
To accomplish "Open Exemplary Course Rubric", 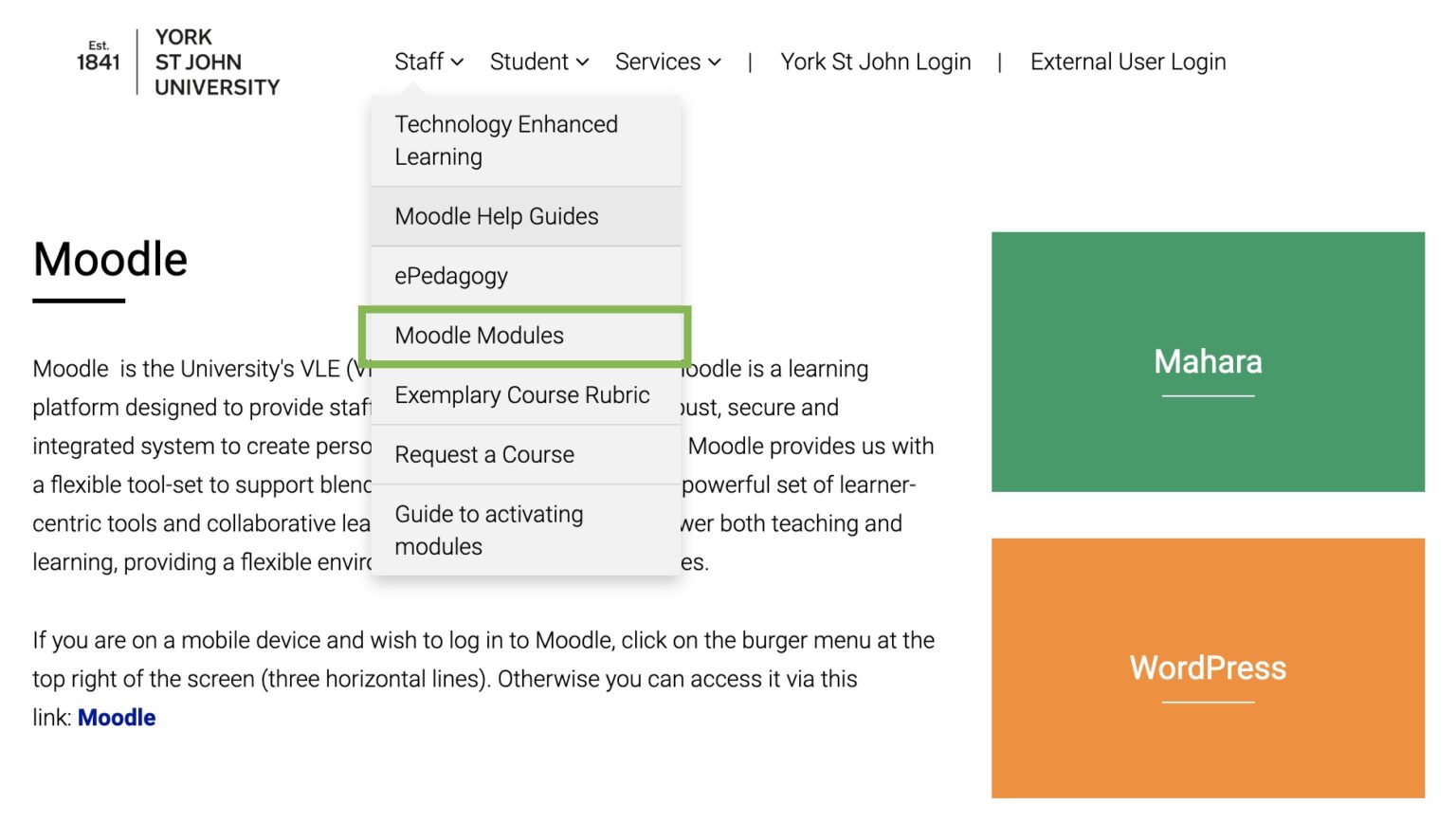I will coord(522,394).
